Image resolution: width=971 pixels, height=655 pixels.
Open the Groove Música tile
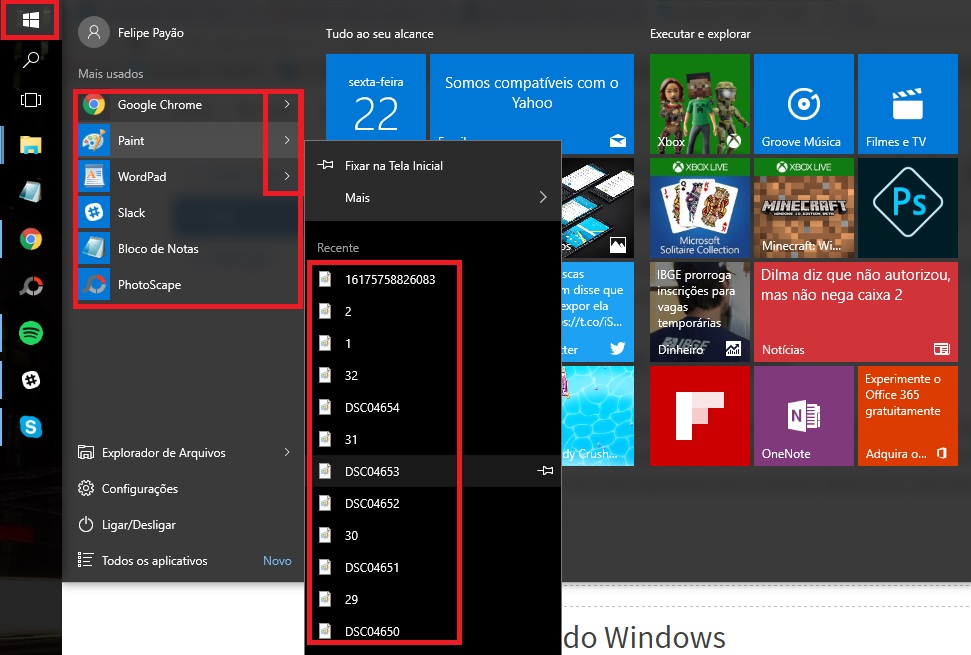[x=804, y=103]
